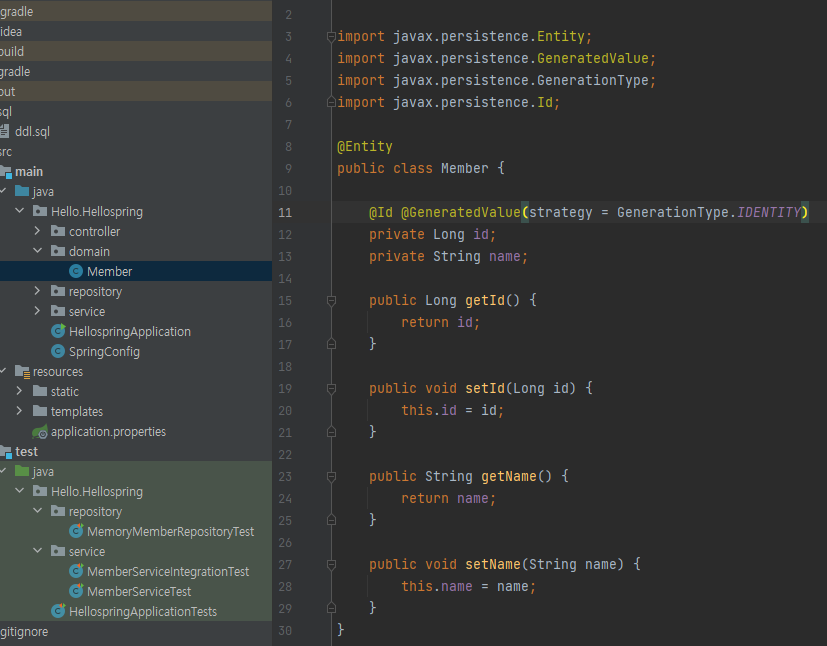This screenshot has height=646, width=827.
Task: Click the controller package folder icon
Action: click(58, 231)
